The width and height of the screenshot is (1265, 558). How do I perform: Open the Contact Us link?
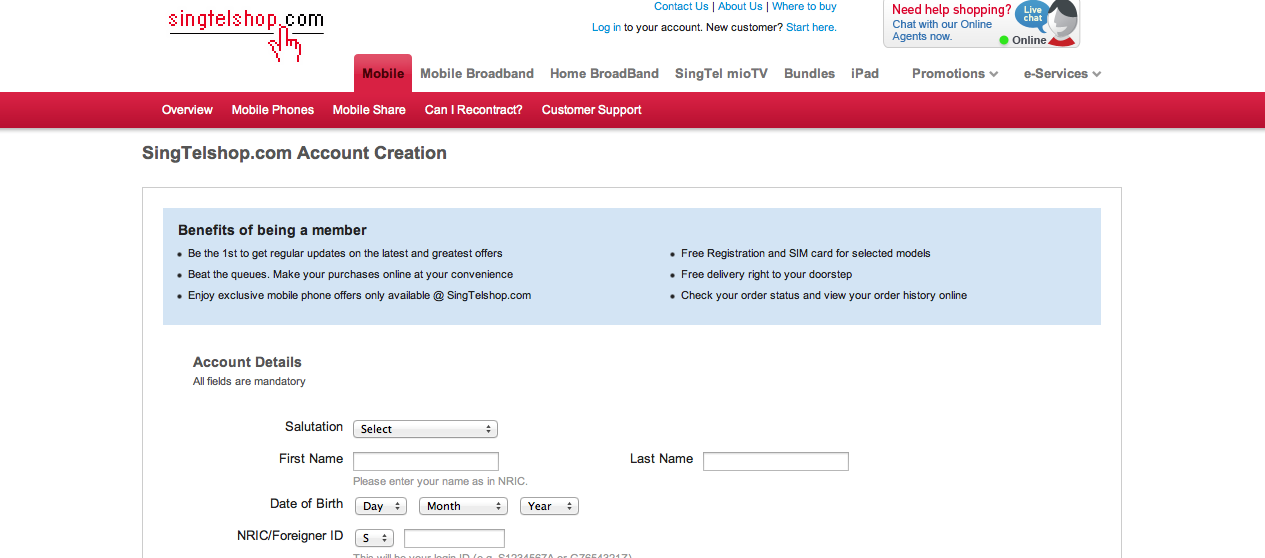(681, 6)
